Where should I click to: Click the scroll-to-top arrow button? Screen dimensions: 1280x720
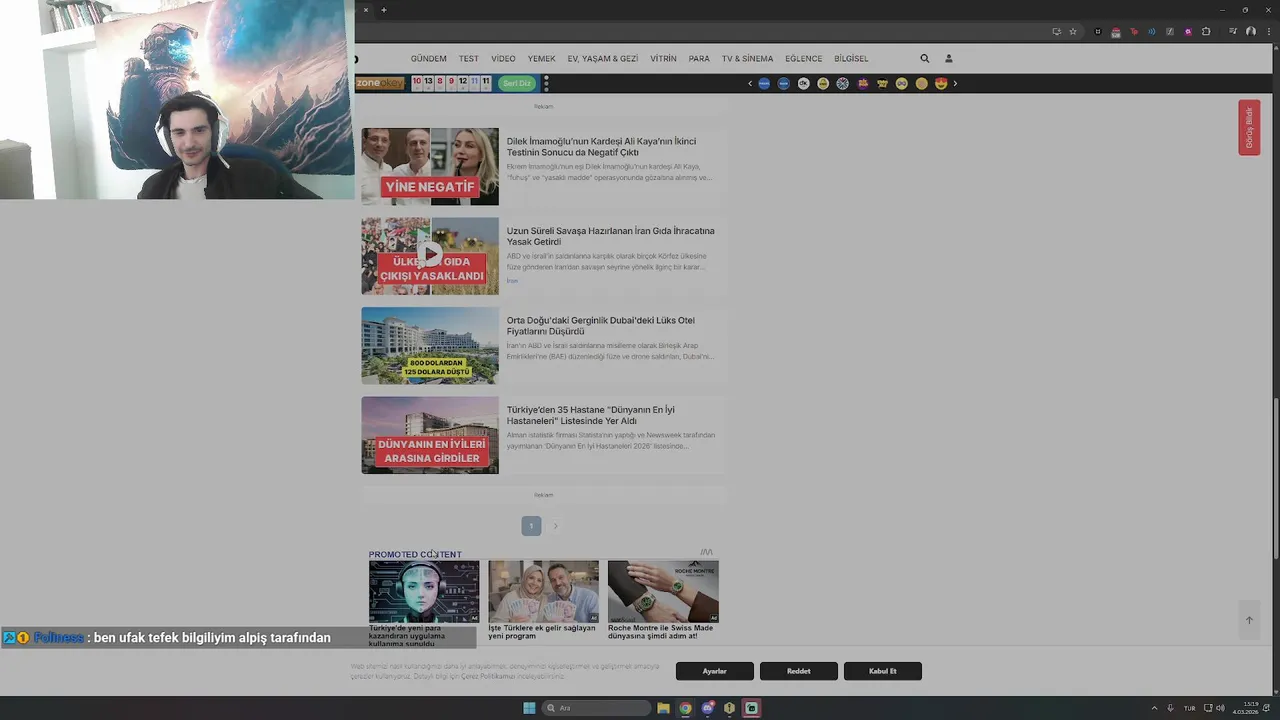point(1249,620)
